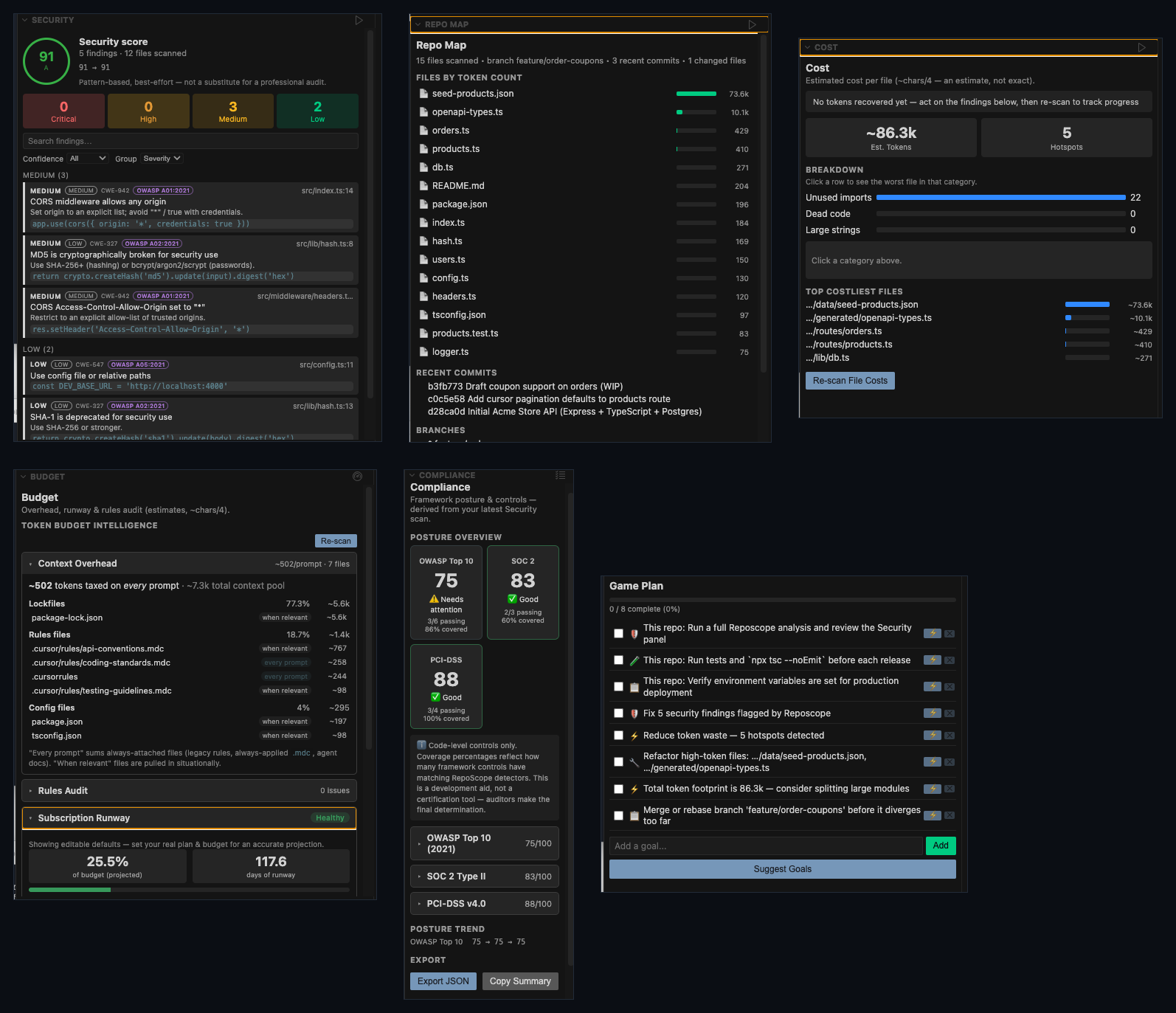Check 'Total token footprint is 86.3k' goal

(x=618, y=789)
